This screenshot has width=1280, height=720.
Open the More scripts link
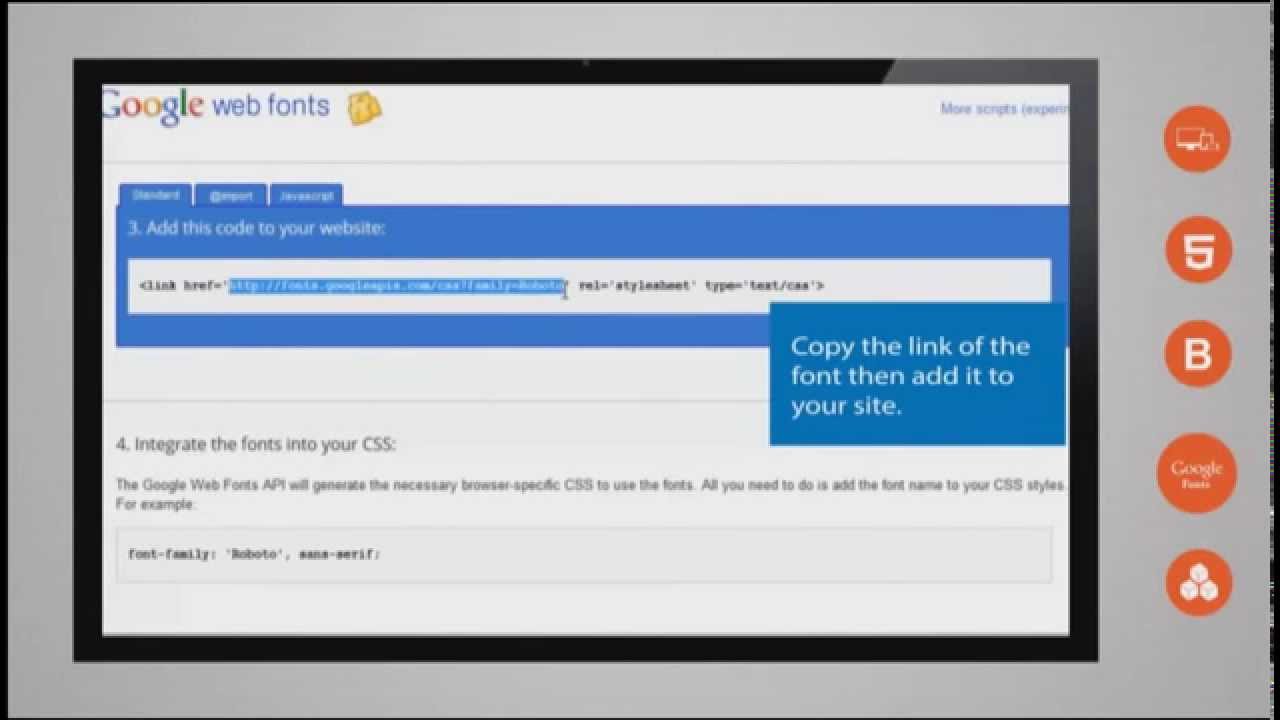tap(1004, 109)
